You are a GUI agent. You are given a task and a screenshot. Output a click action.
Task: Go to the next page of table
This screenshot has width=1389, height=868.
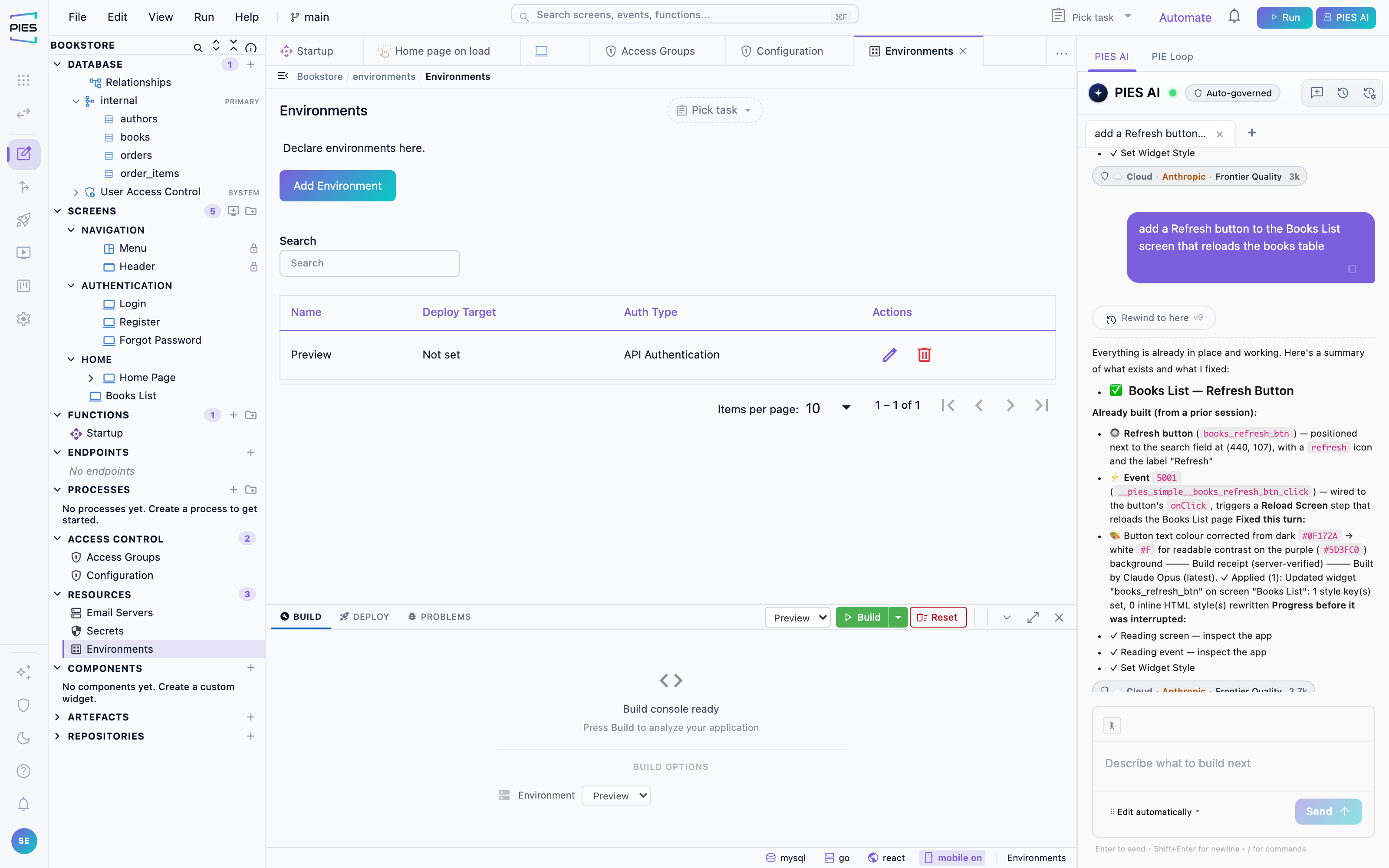[x=1010, y=405]
